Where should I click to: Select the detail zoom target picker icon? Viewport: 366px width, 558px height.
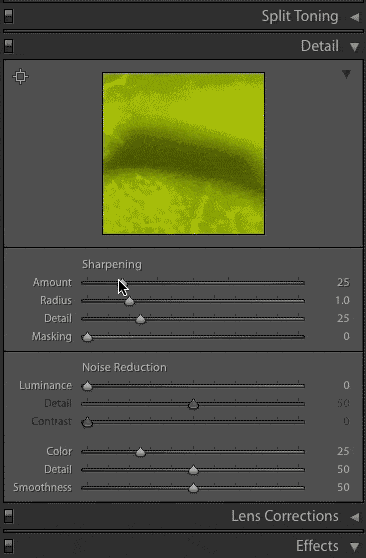pyautogui.click(x=20, y=76)
